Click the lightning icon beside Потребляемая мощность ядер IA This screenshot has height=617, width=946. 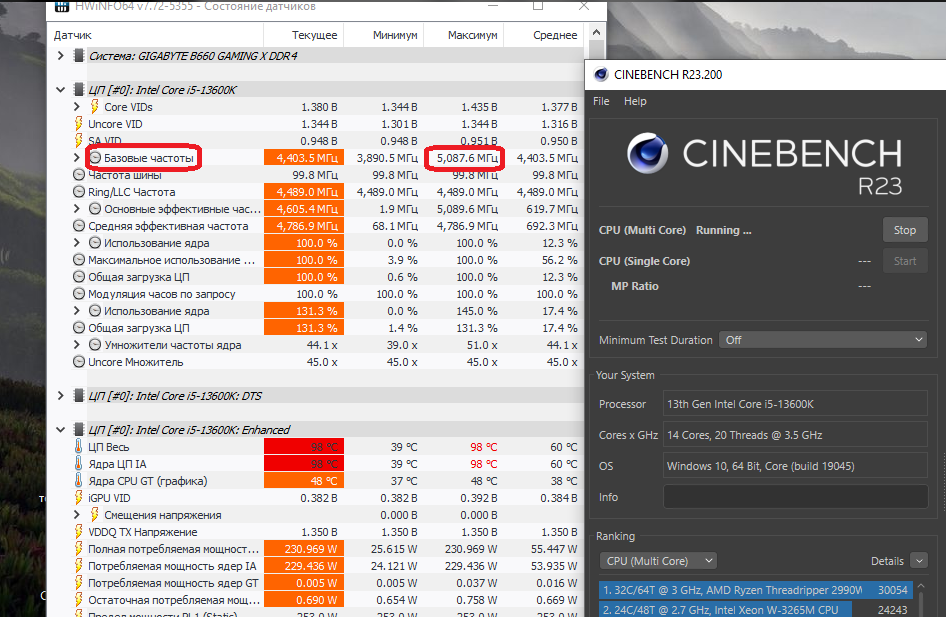click(78, 566)
